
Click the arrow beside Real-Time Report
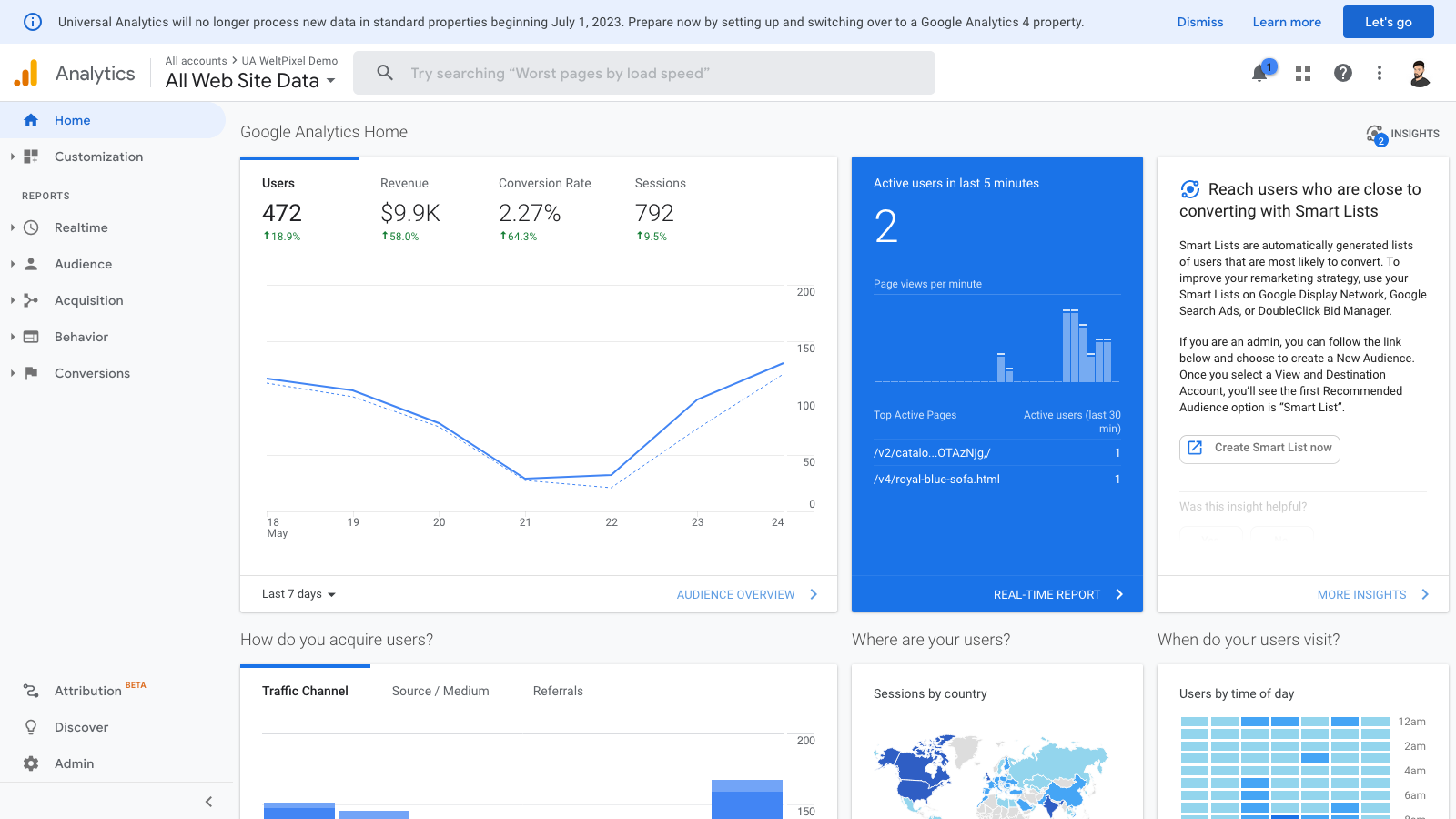(1119, 594)
